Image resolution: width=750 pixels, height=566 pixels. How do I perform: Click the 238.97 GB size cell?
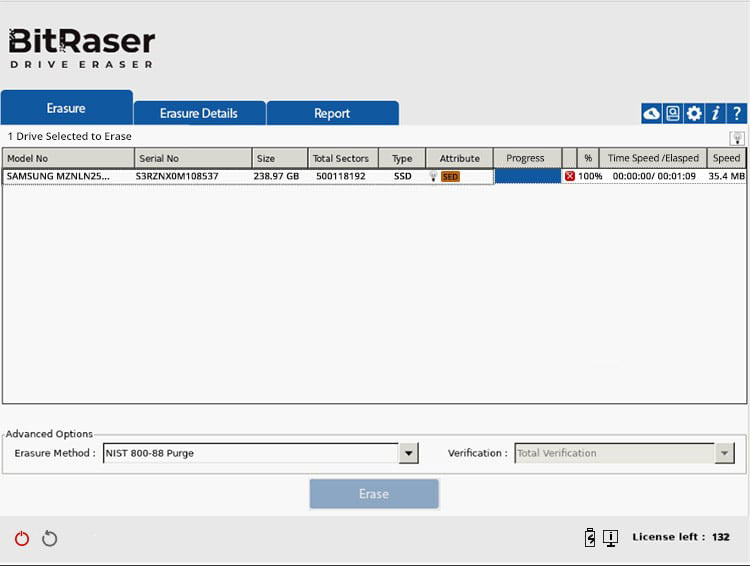coord(276,176)
